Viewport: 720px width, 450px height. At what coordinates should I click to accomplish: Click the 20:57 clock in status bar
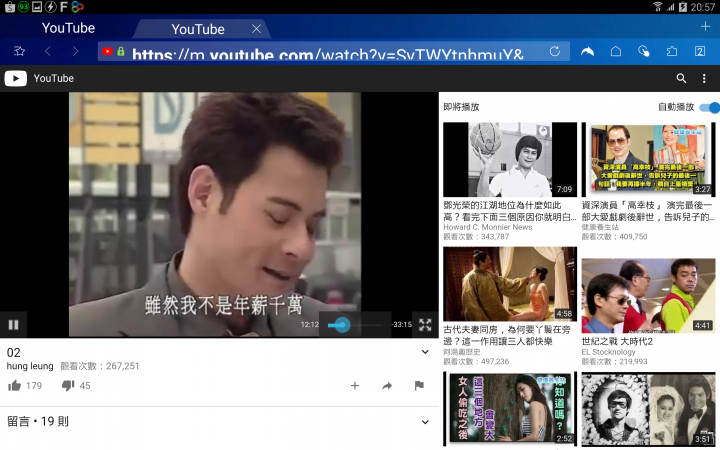[x=702, y=7]
